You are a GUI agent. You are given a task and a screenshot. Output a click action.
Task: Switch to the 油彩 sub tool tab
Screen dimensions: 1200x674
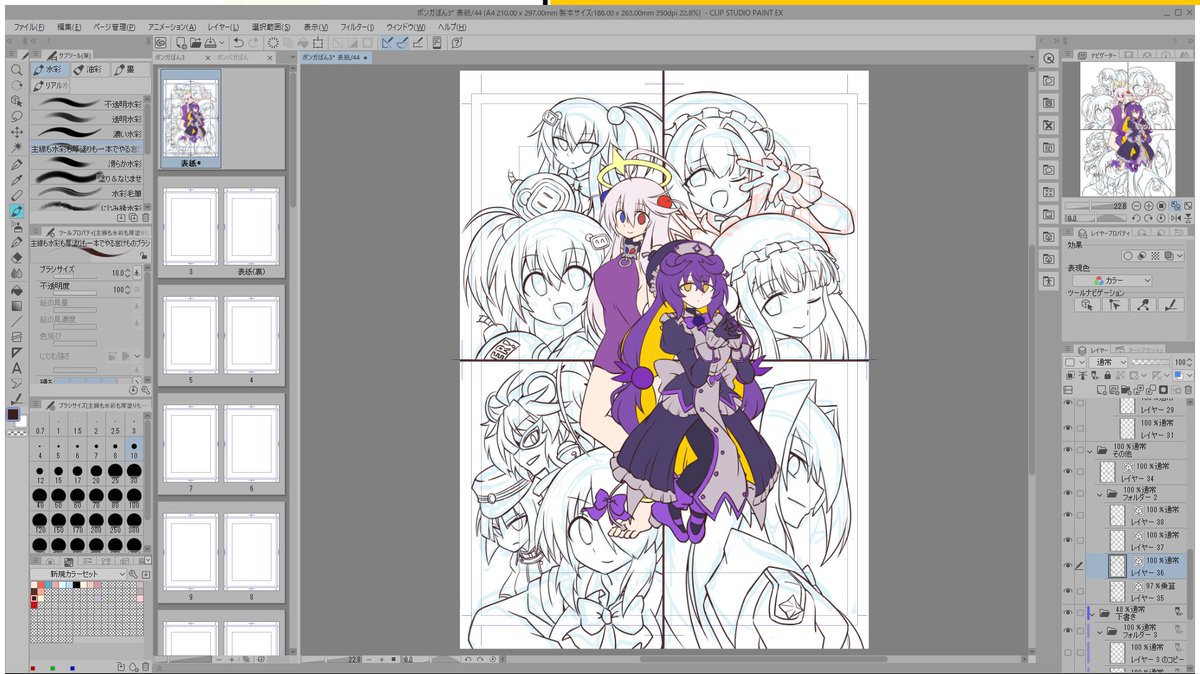(90, 70)
